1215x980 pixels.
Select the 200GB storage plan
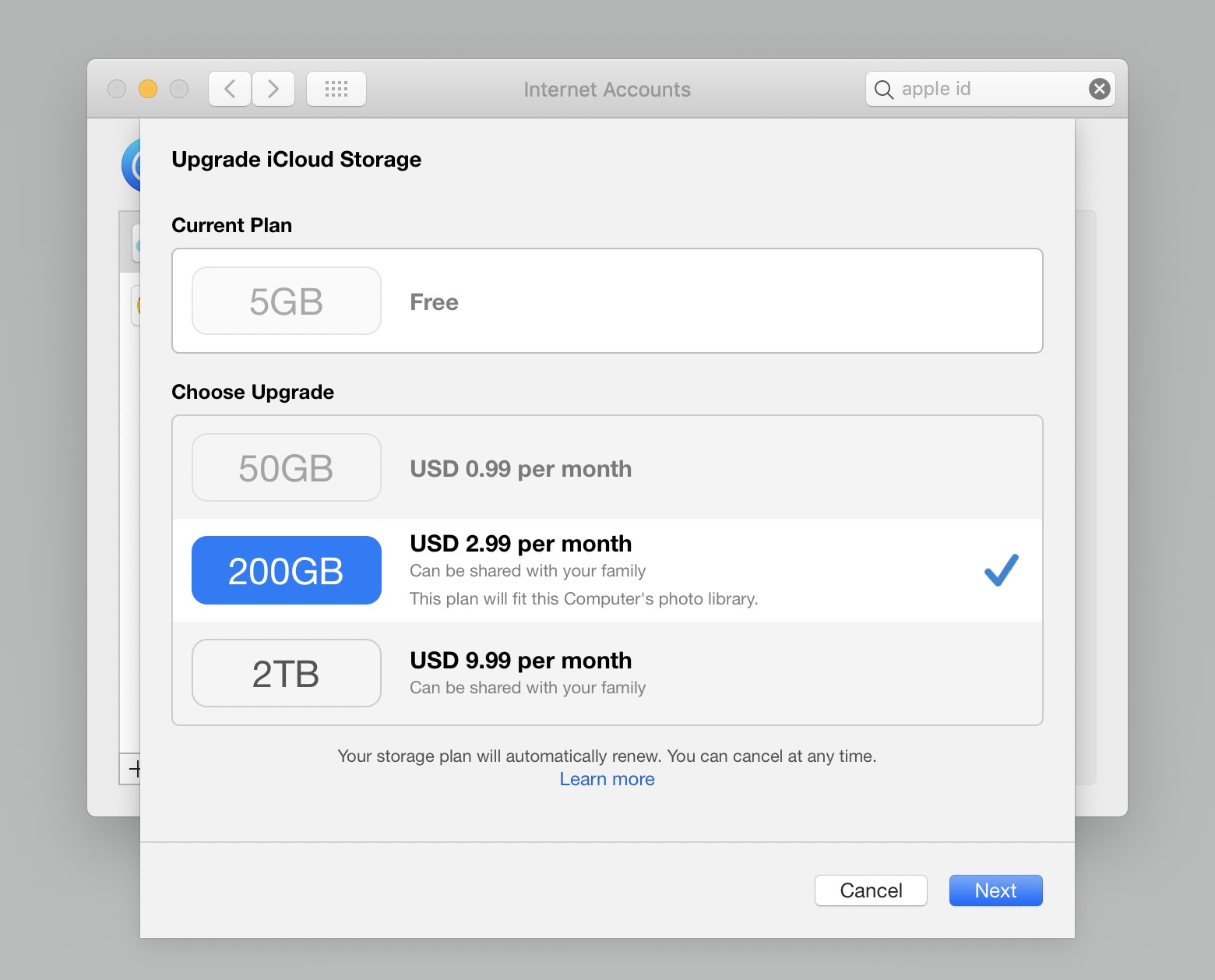607,570
